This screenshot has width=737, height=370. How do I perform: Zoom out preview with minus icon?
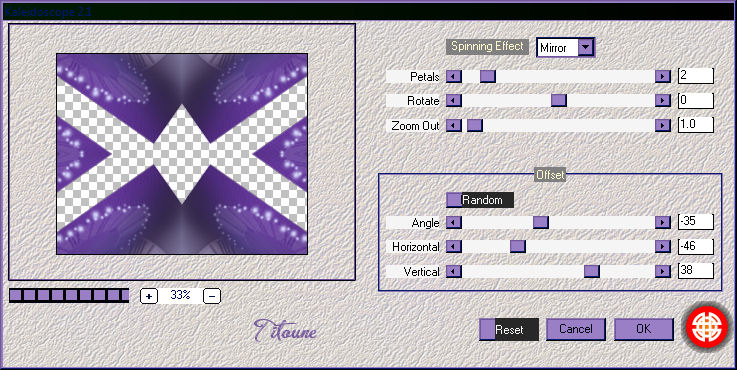pyautogui.click(x=212, y=296)
